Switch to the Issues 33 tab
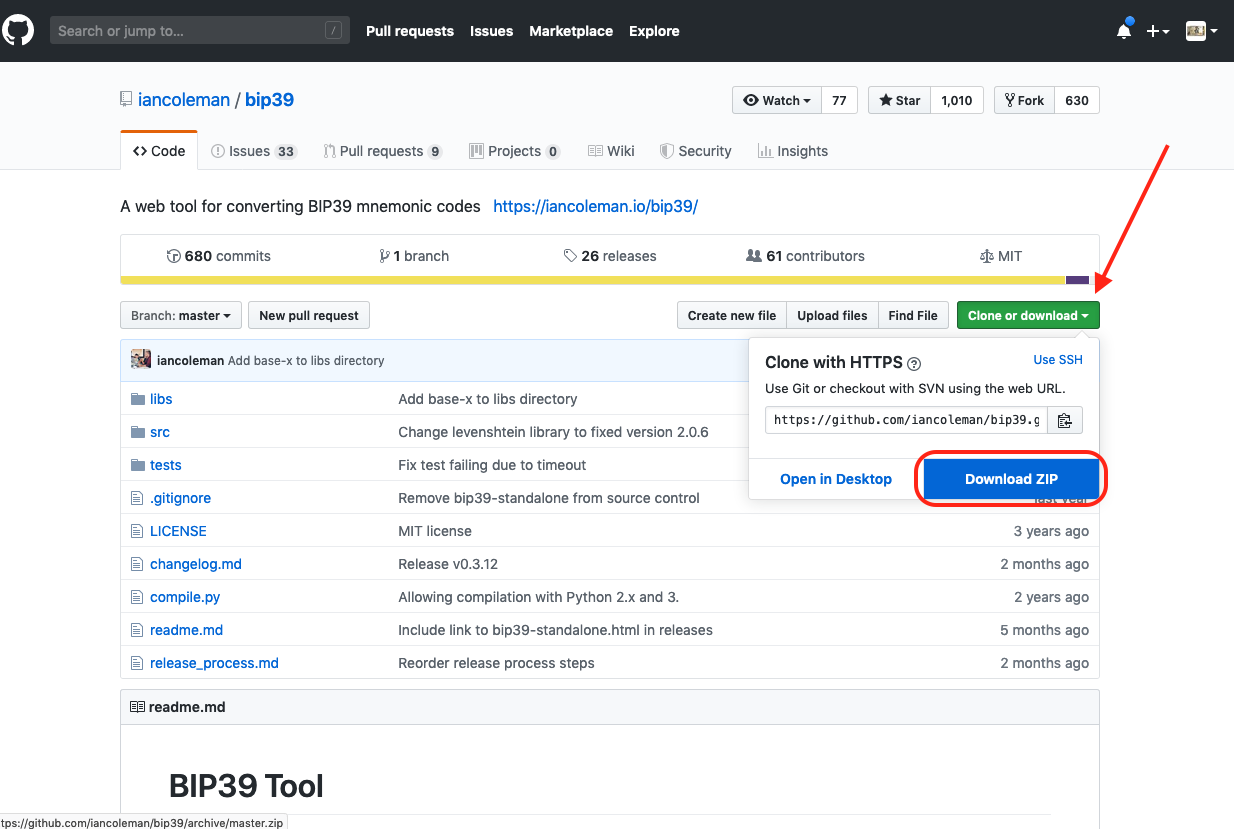 [253, 151]
